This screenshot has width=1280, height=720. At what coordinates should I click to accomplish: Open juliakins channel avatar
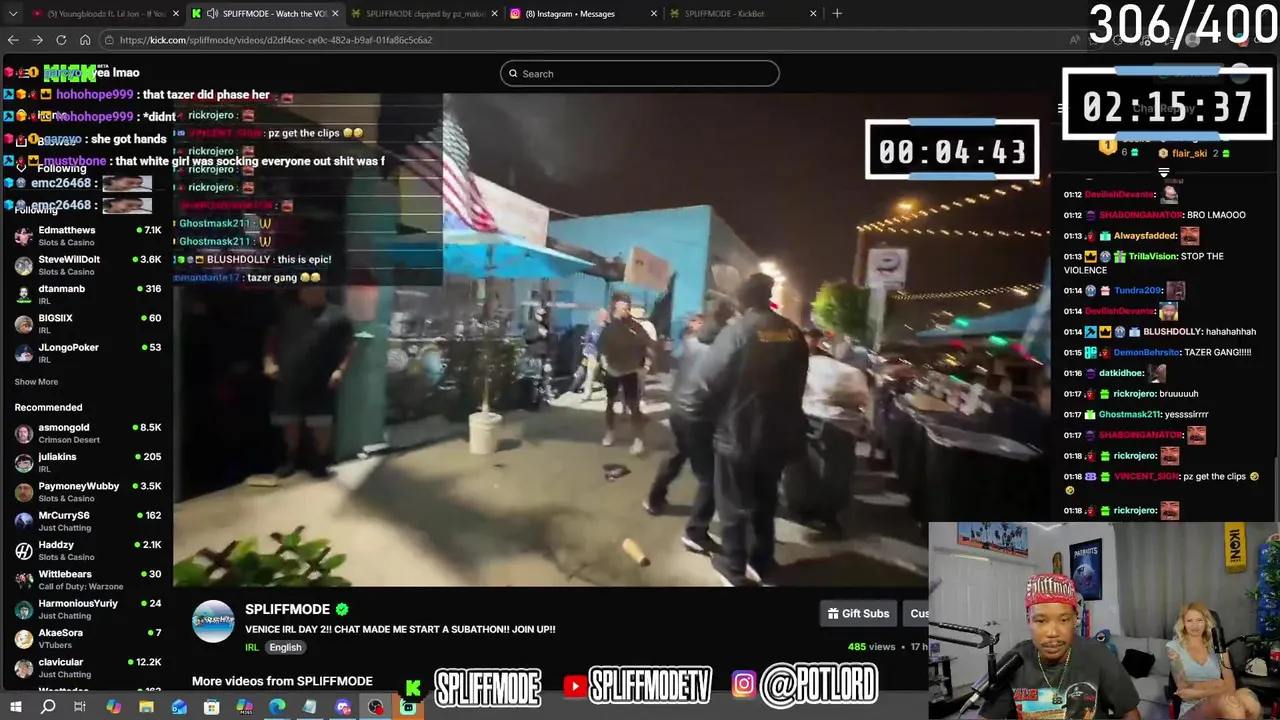24,463
